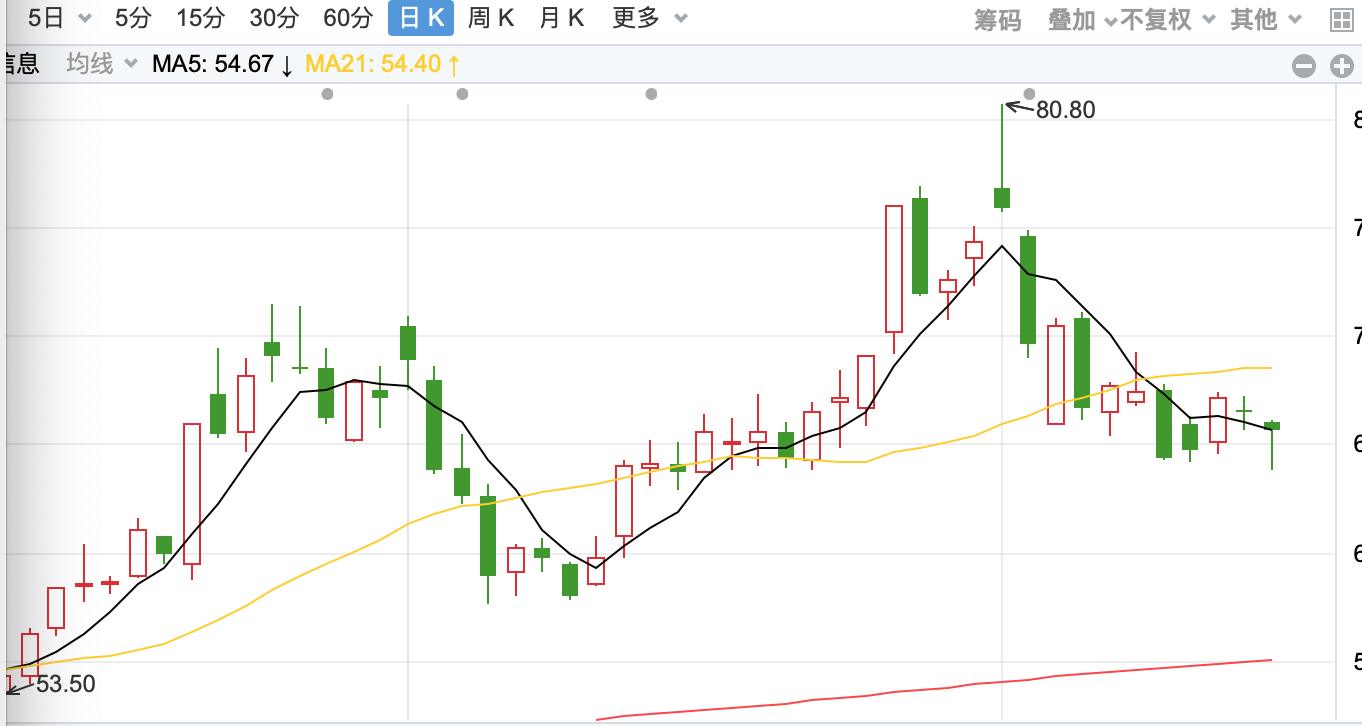The width and height of the screenshot is (1362, 726).
Task: Click the 筹码 chip distribution button
Action: pos(997,19)
